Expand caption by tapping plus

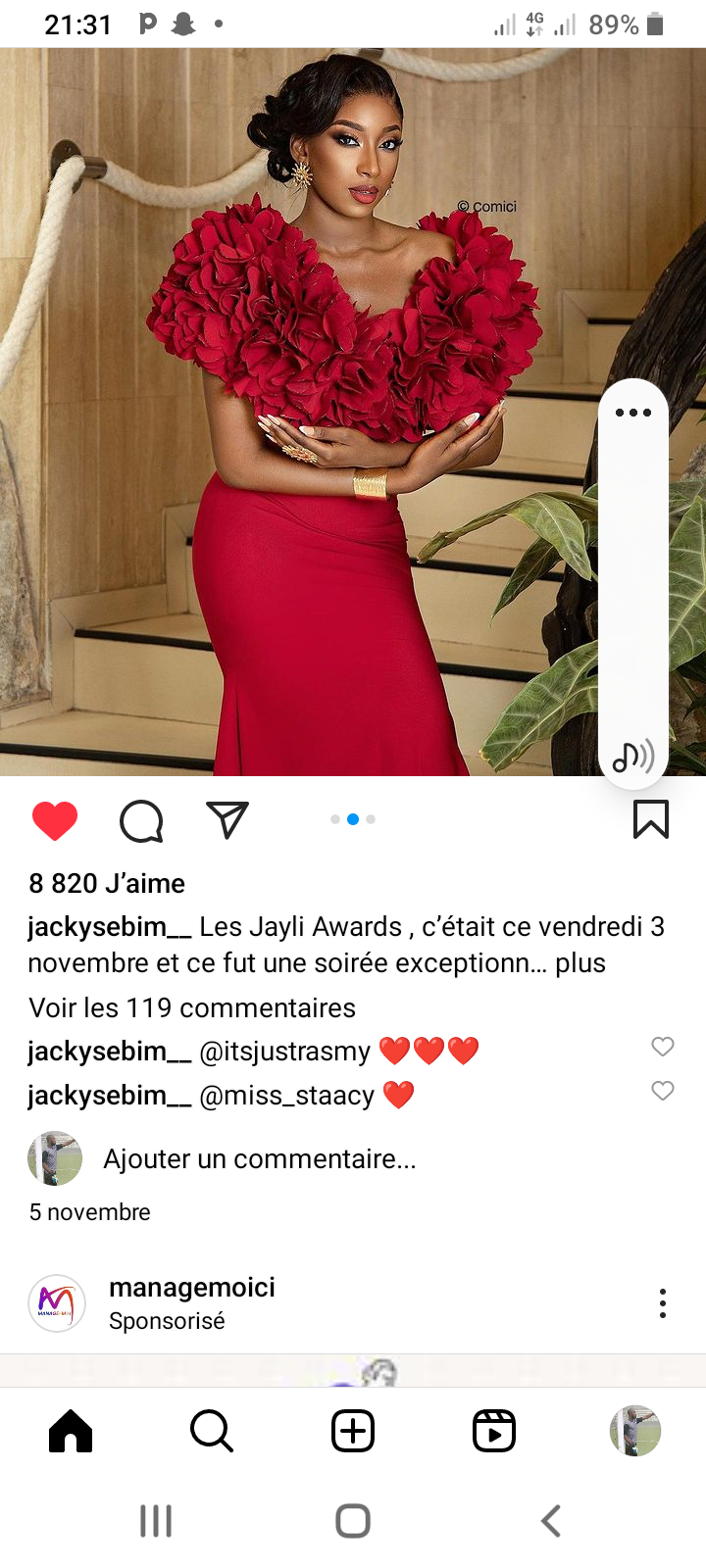tap(580, 962)
